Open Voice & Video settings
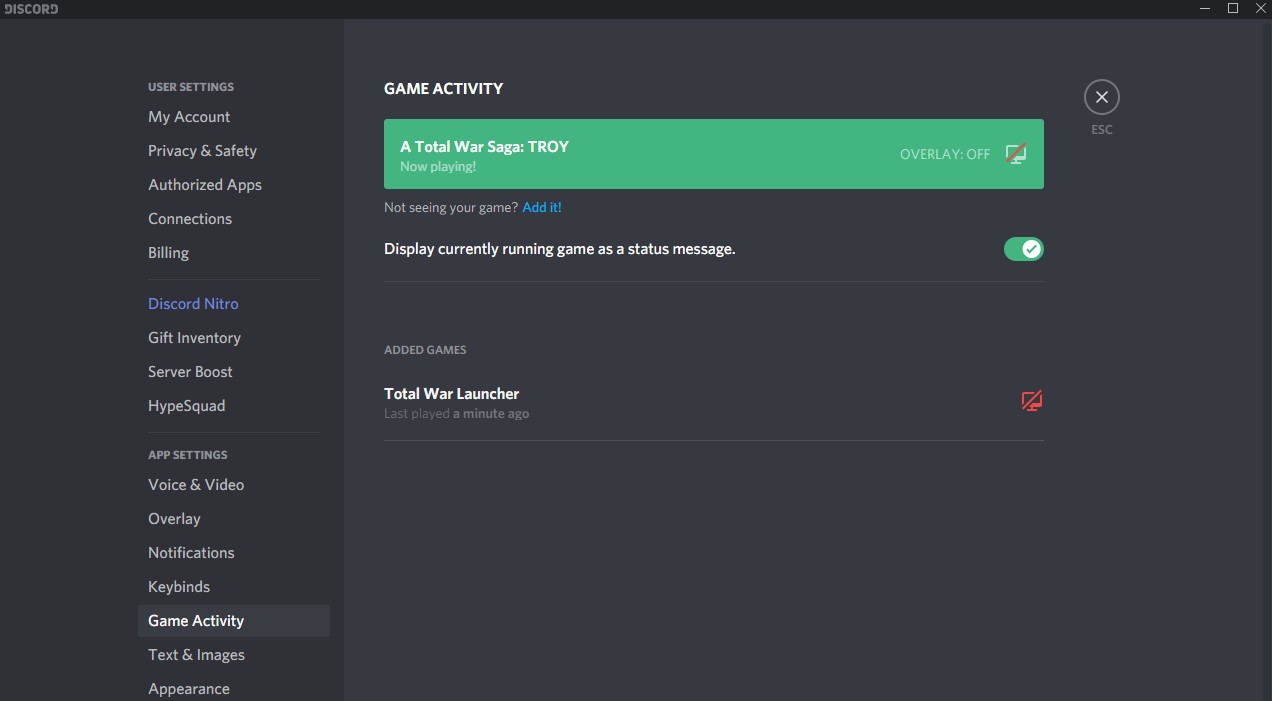 click(196, 485)
